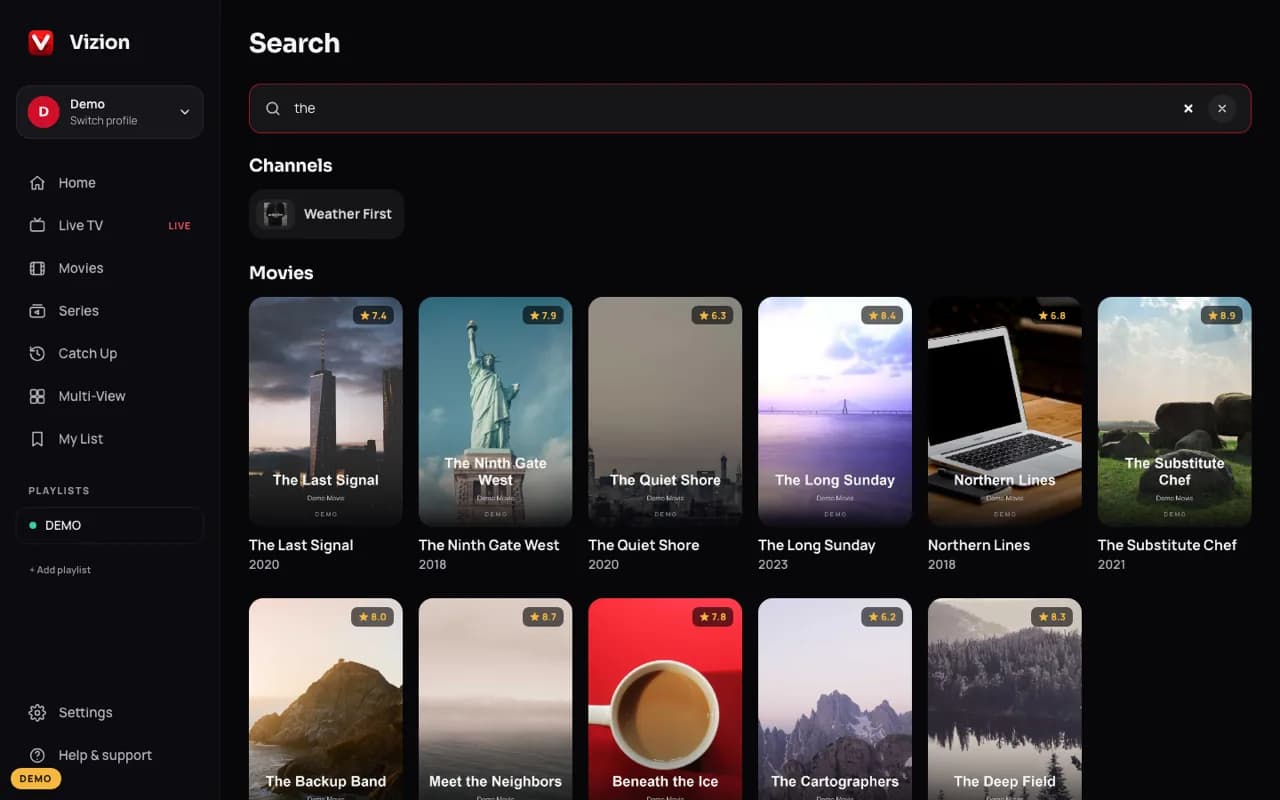Image resolution: width=1280 pixels, height=800 pixels.
Task: Open The Cartographers poster
Action: coord(835,699)
